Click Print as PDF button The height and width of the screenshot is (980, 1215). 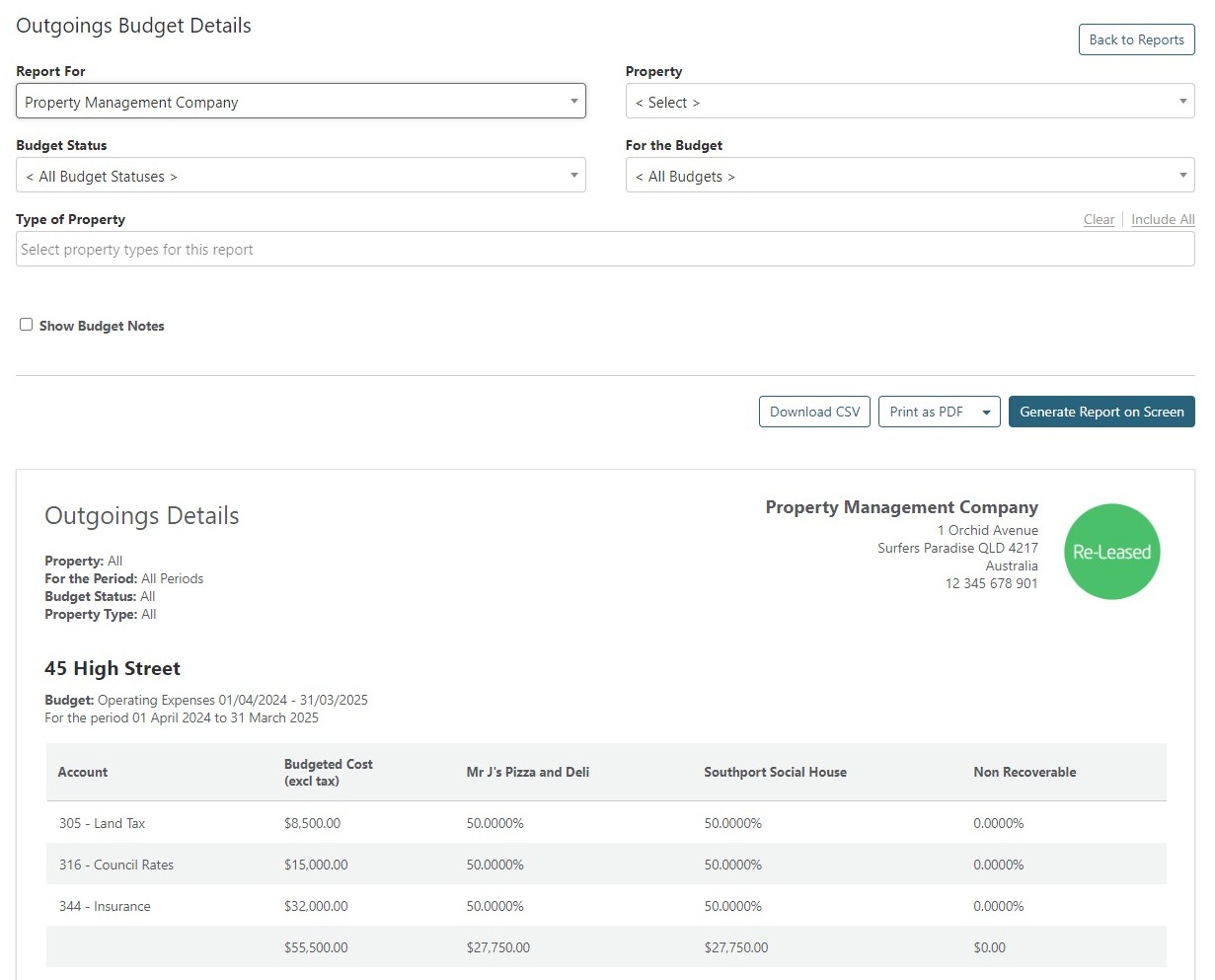926,412
